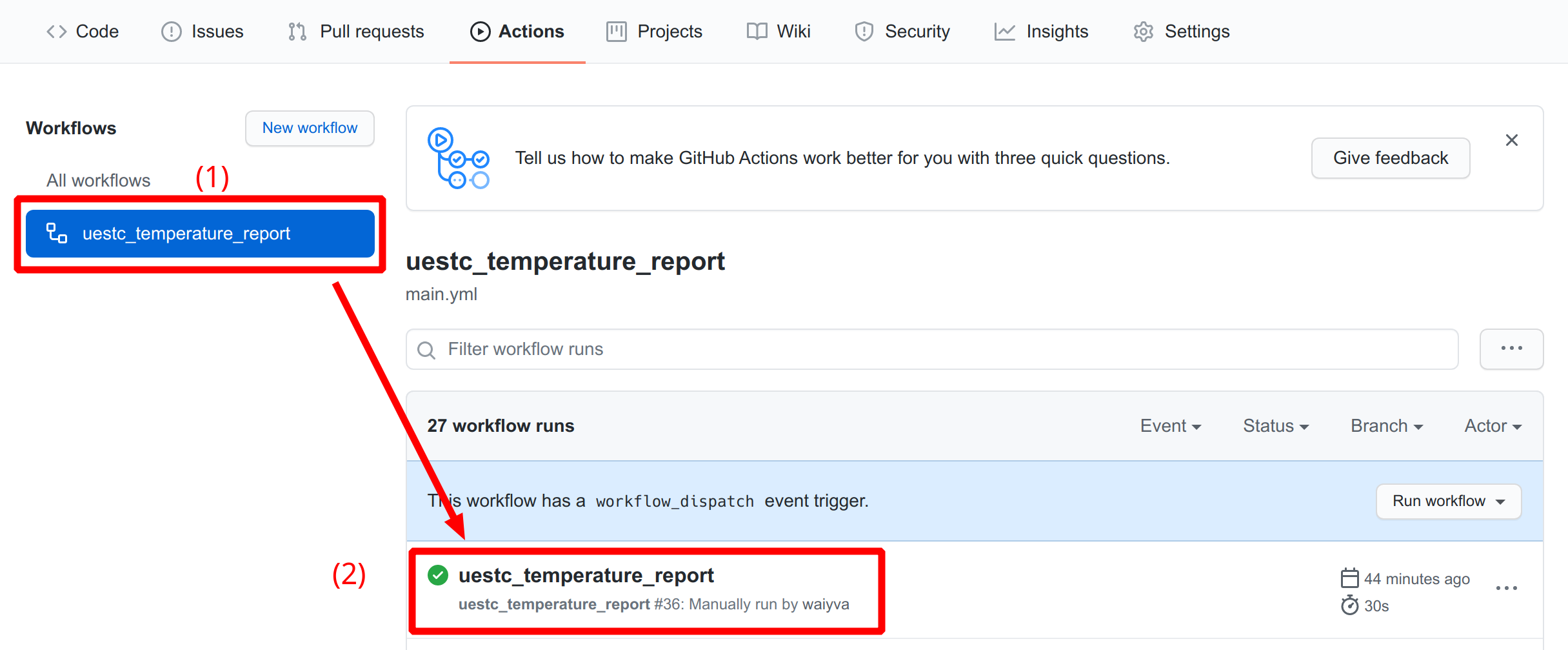Click magnifier icon in filter field
Viewport: 1568px width, 650px height.
pyautogui.click(x=426, y=350)
